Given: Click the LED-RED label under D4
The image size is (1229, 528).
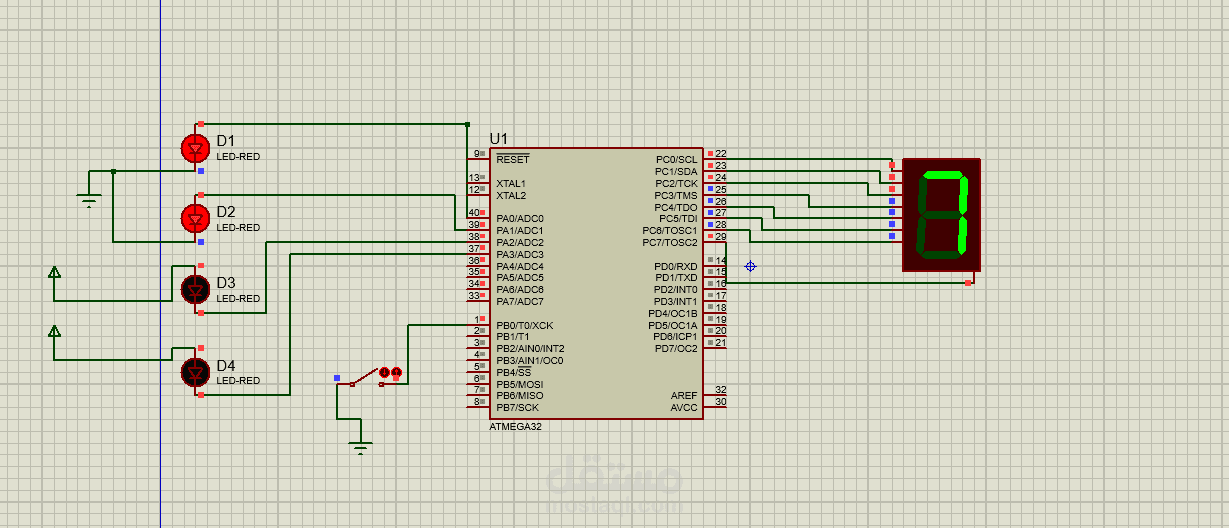Looking at the screenshot, I should [x=238, y=381].
